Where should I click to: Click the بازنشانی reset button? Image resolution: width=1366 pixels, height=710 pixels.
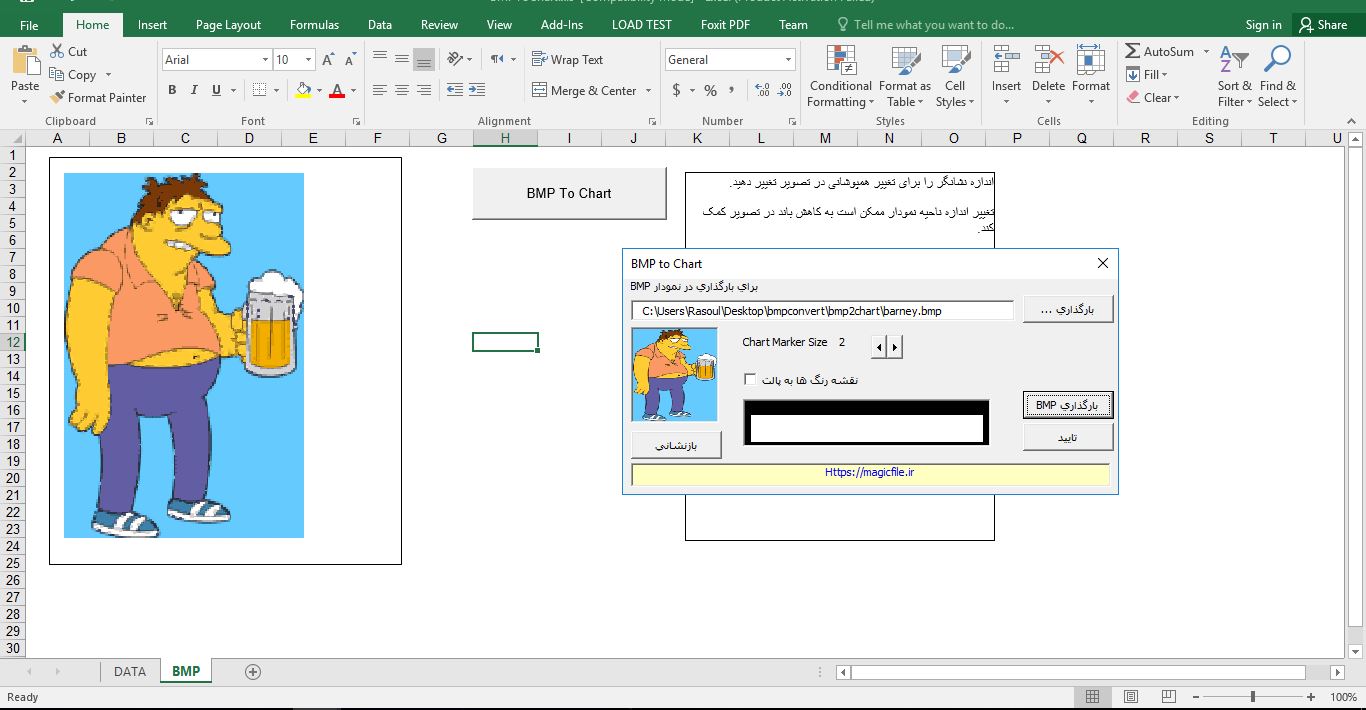click(x=676, y=444)
